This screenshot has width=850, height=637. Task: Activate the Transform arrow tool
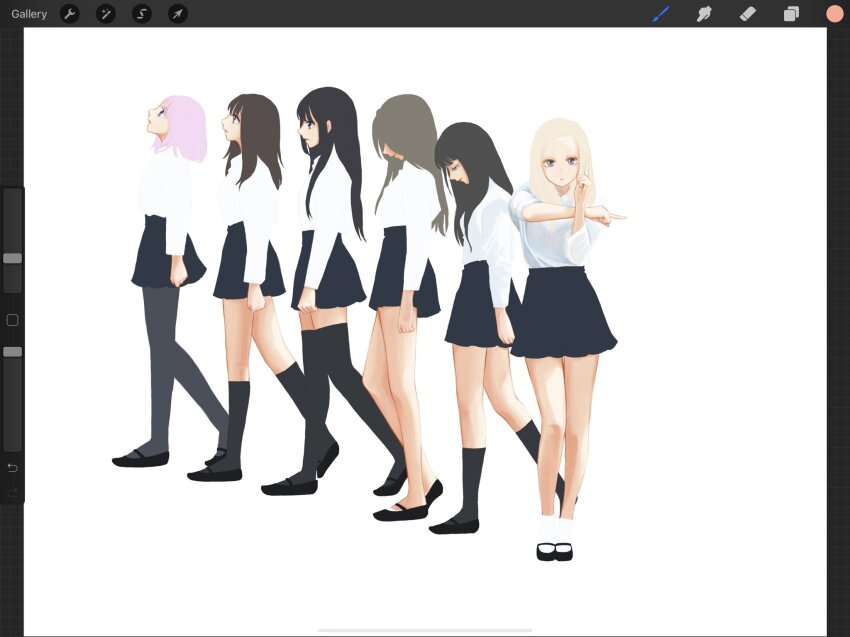click(x=177, y=14)
